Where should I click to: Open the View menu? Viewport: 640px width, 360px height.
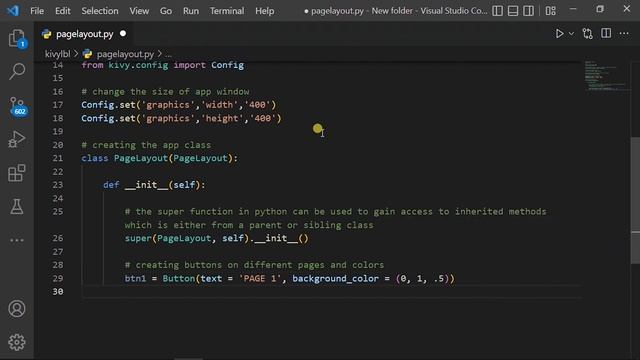point(139,11)
